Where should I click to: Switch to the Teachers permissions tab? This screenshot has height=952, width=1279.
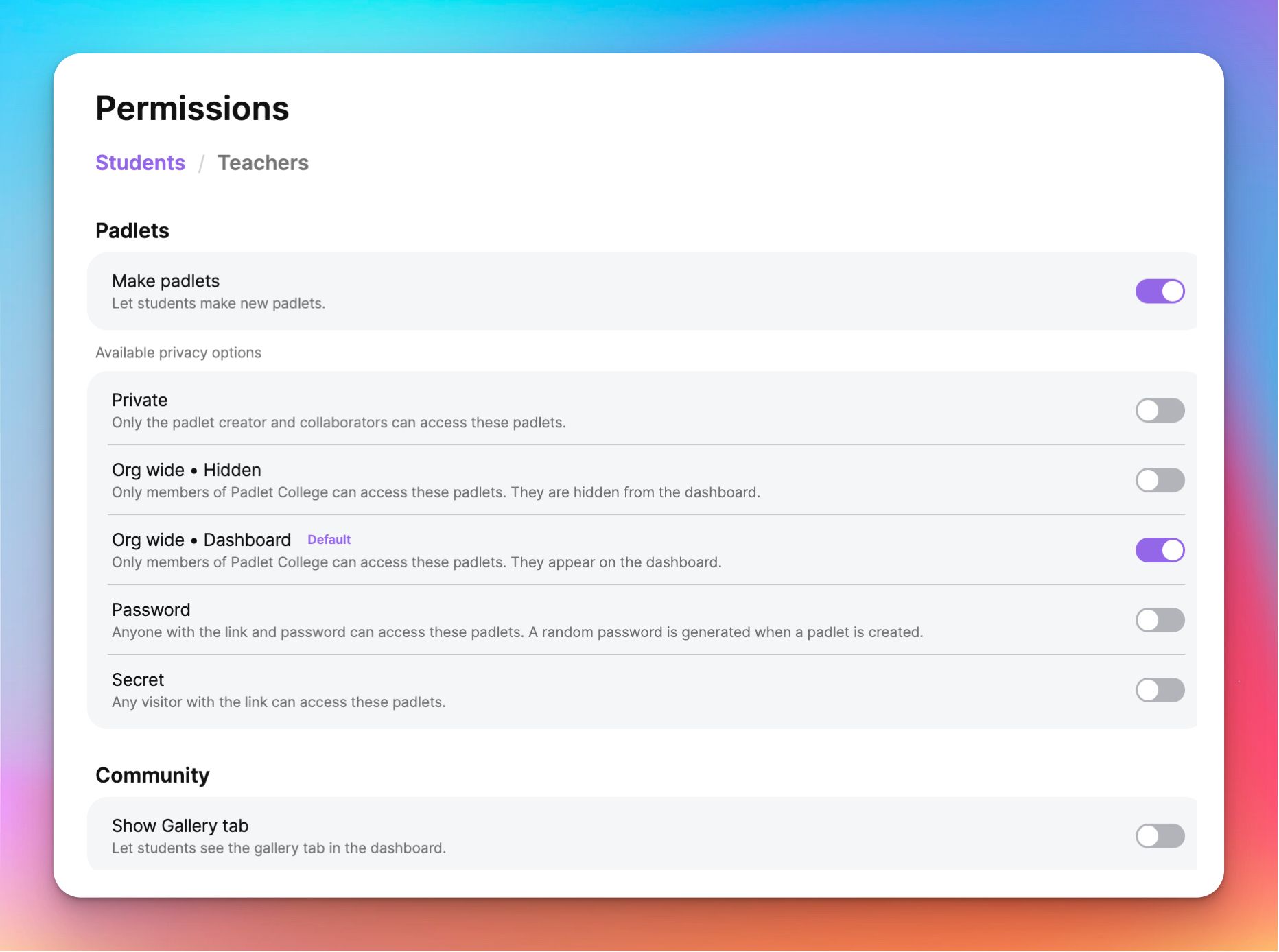click(x=263, y=163)
